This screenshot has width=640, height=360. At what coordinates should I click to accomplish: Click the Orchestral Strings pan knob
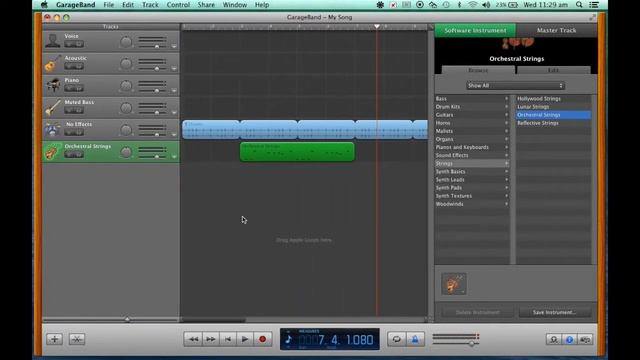coord(126,152)
